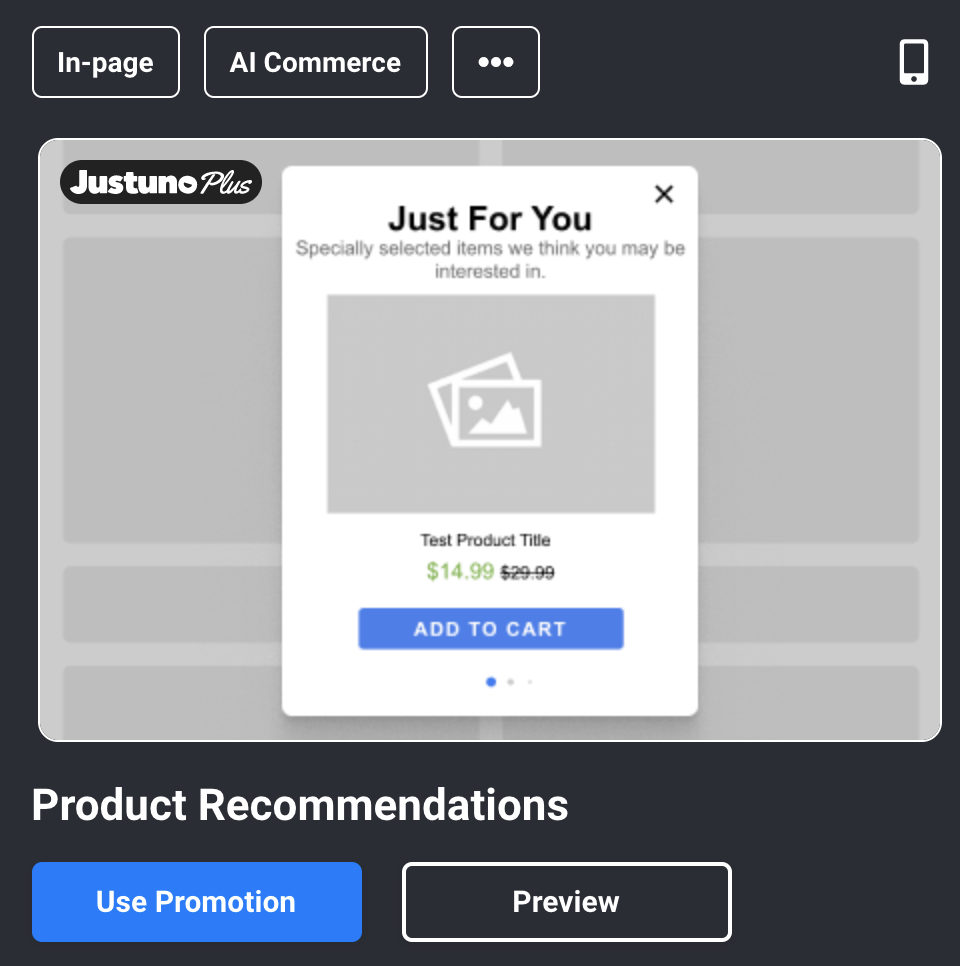
Task: Open the promotion Preview
Action: (x=566, y=901)
